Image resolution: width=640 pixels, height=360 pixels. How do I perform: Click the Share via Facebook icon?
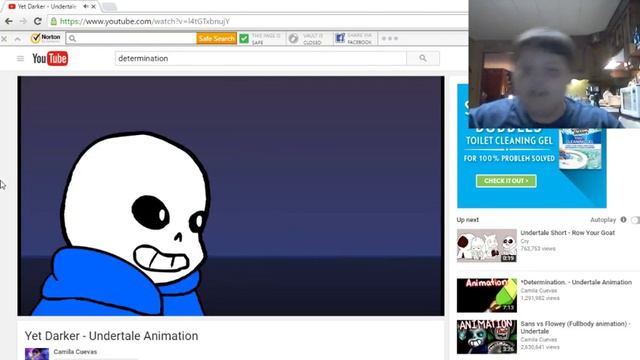click(340, 38)
